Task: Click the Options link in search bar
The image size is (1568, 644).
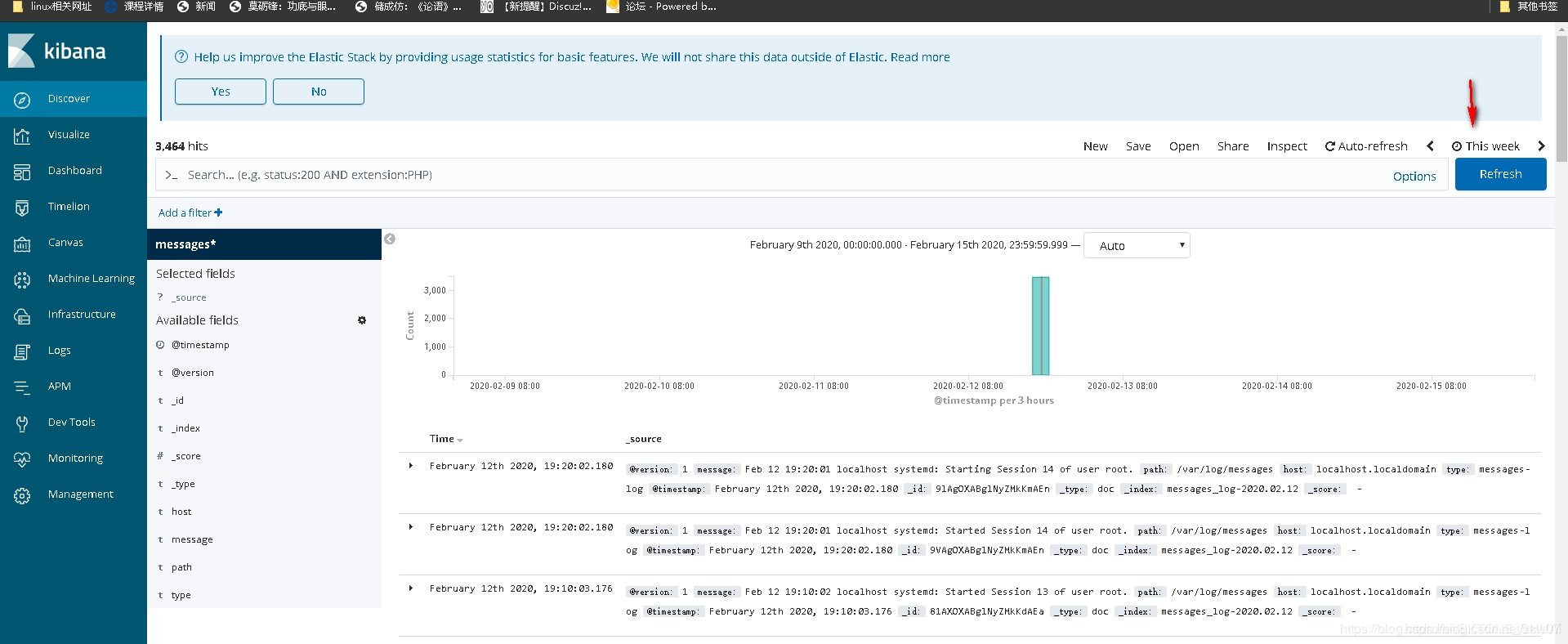Action: coord(1414,176)
